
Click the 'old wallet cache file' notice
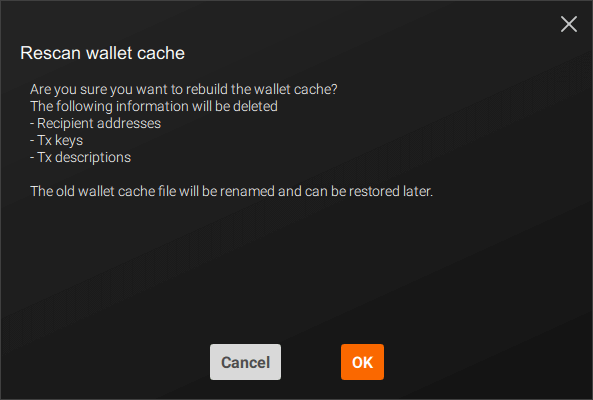tap(231, 191)
